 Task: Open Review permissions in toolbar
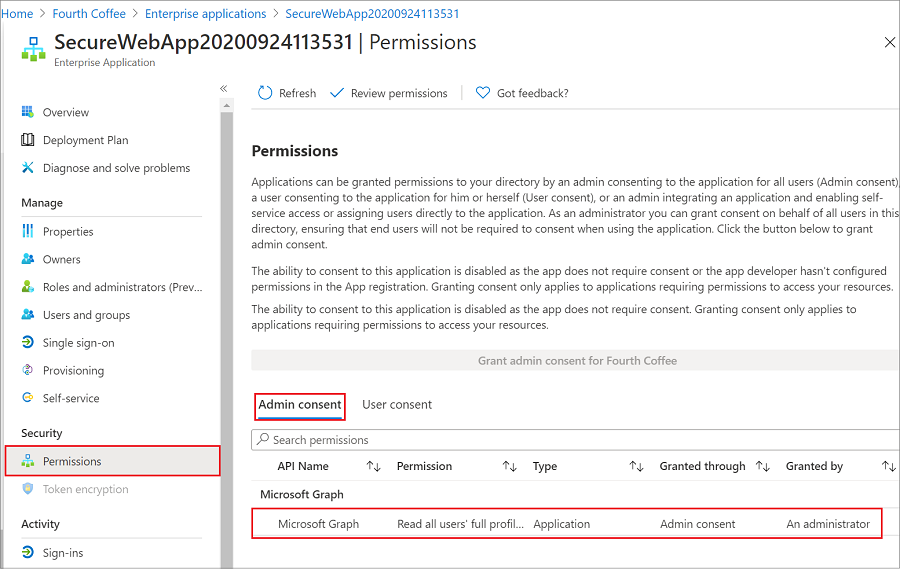pyautogui.click(x=389, y=93)
